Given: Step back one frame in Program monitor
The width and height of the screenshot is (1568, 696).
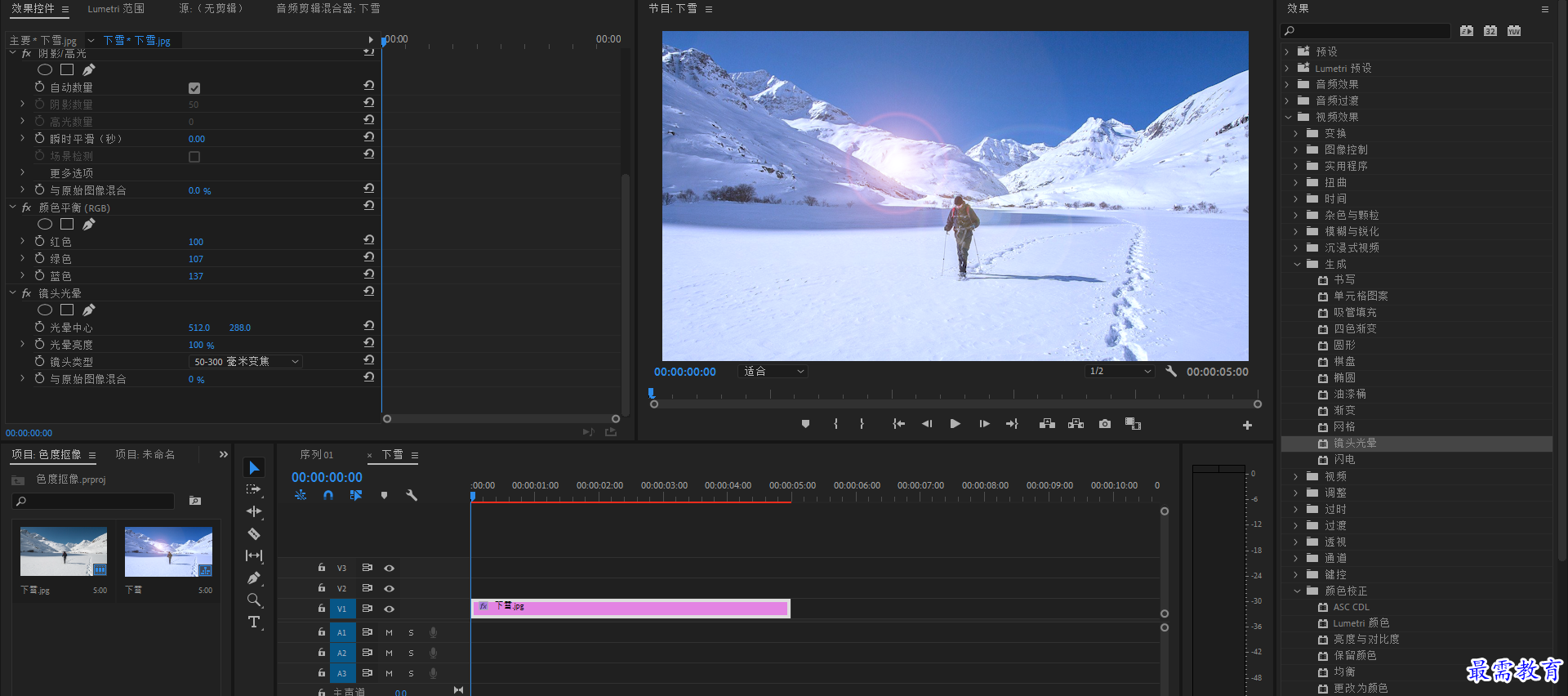Looking at the screenshot, I should point(926,424).
